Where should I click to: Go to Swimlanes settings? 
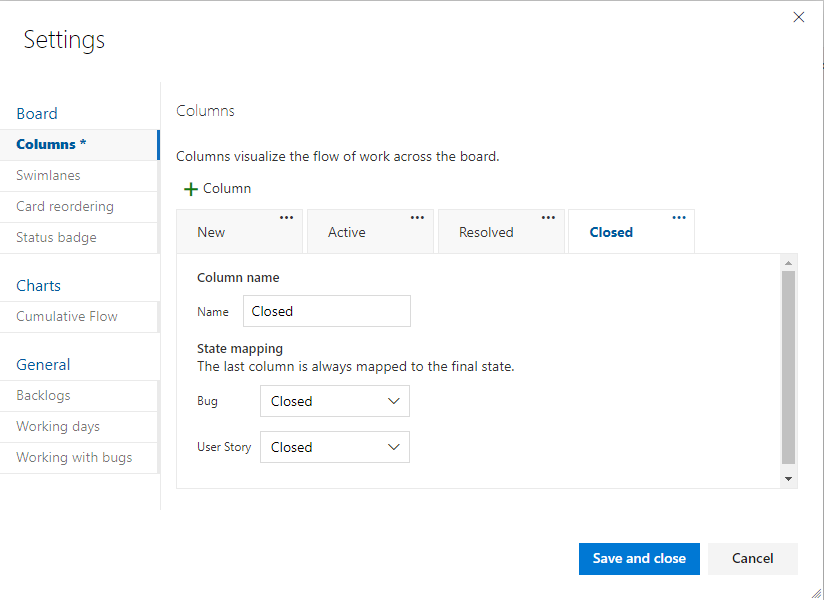tap(79, 175)
